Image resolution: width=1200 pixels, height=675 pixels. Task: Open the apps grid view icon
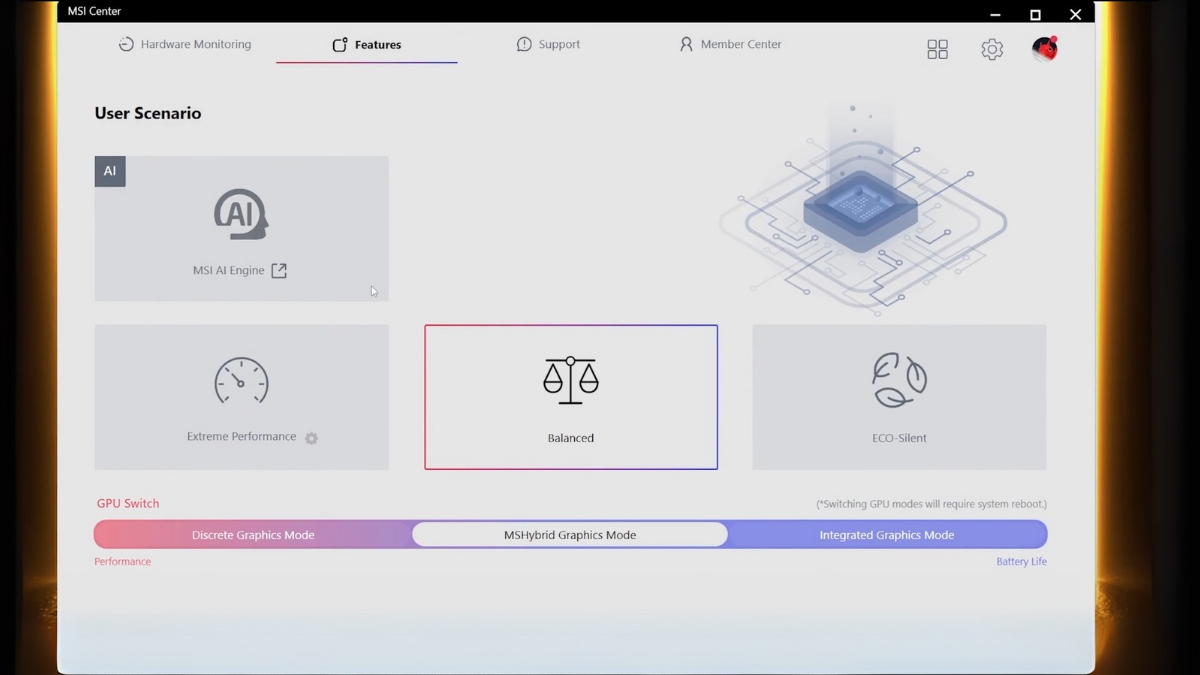coord(937,50)
